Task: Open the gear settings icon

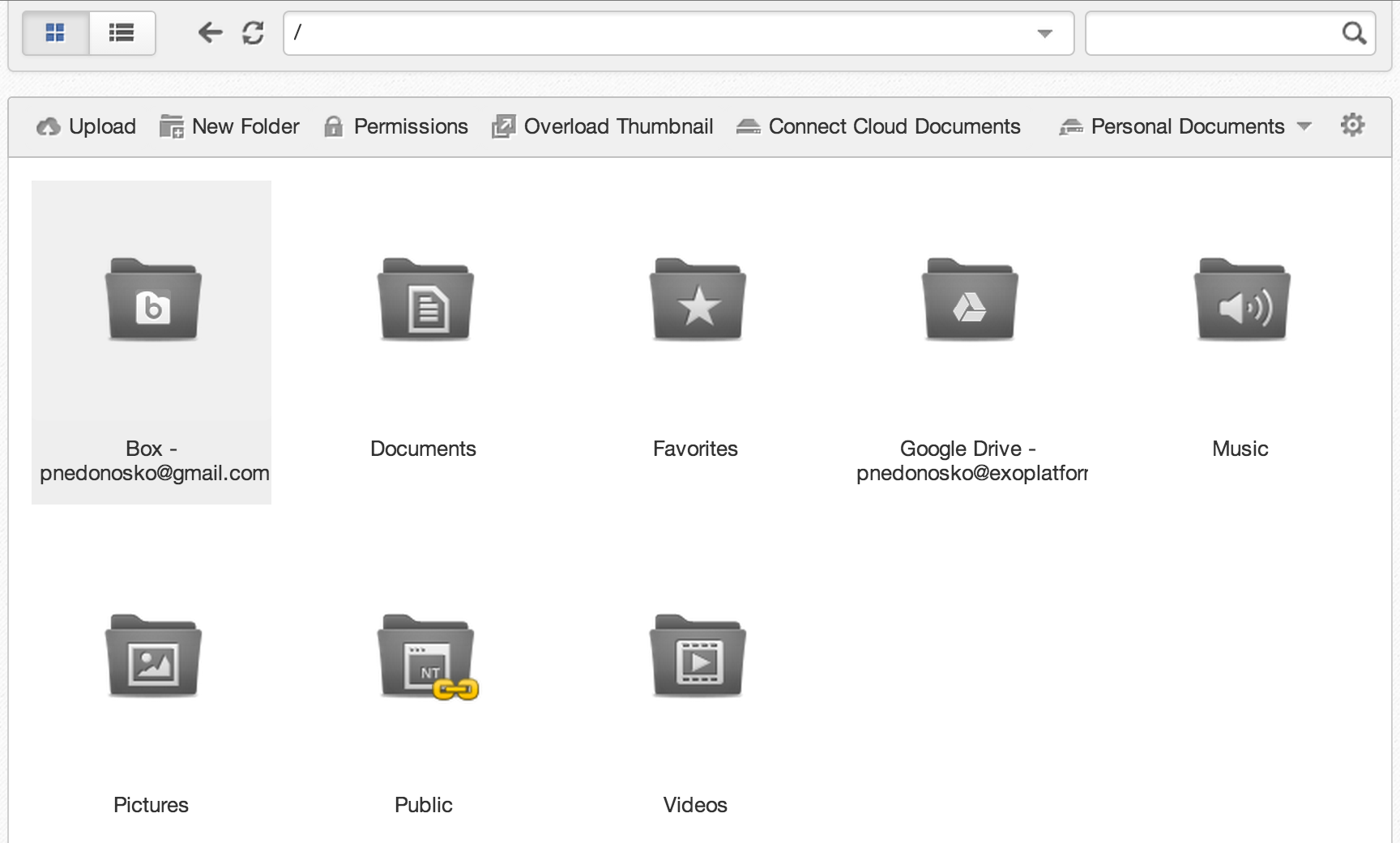Action: click(x=1352, y=125)
